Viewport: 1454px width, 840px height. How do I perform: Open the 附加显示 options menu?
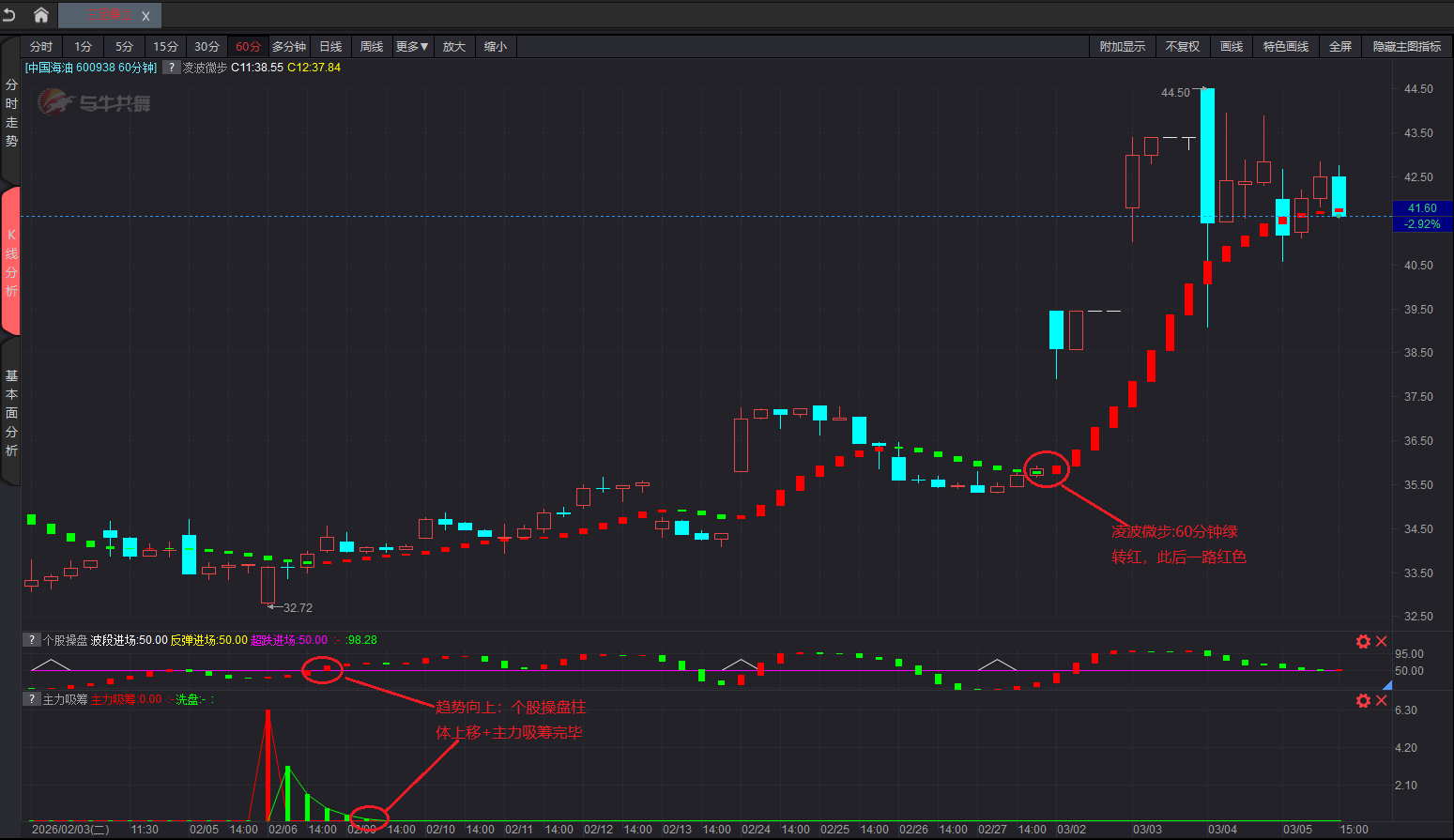[x=1123, y=47]
